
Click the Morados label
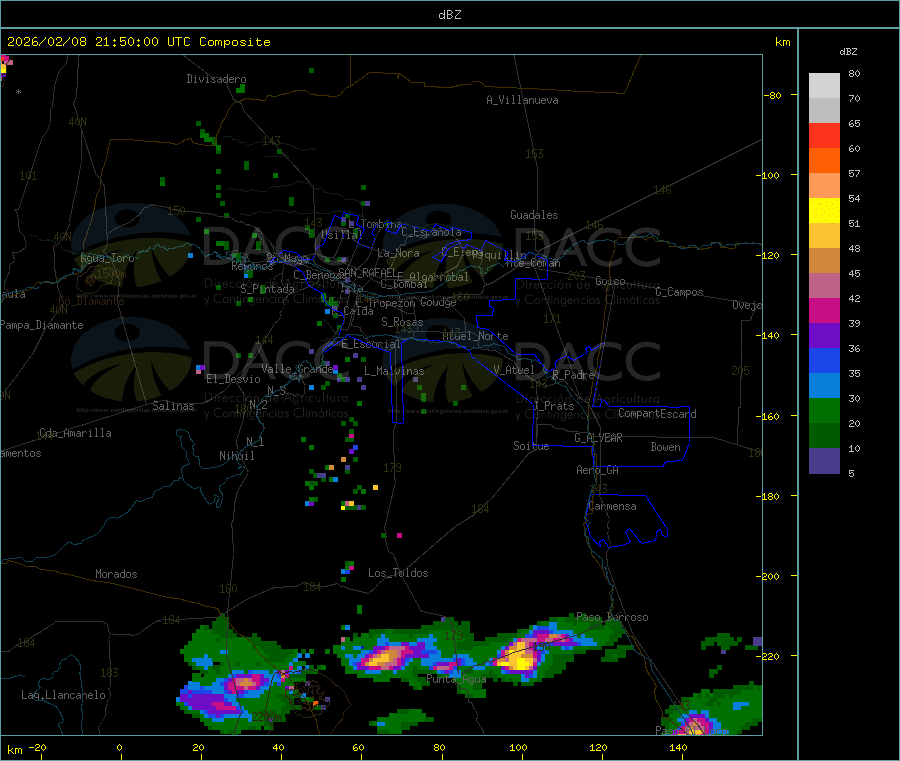point(116,574)
